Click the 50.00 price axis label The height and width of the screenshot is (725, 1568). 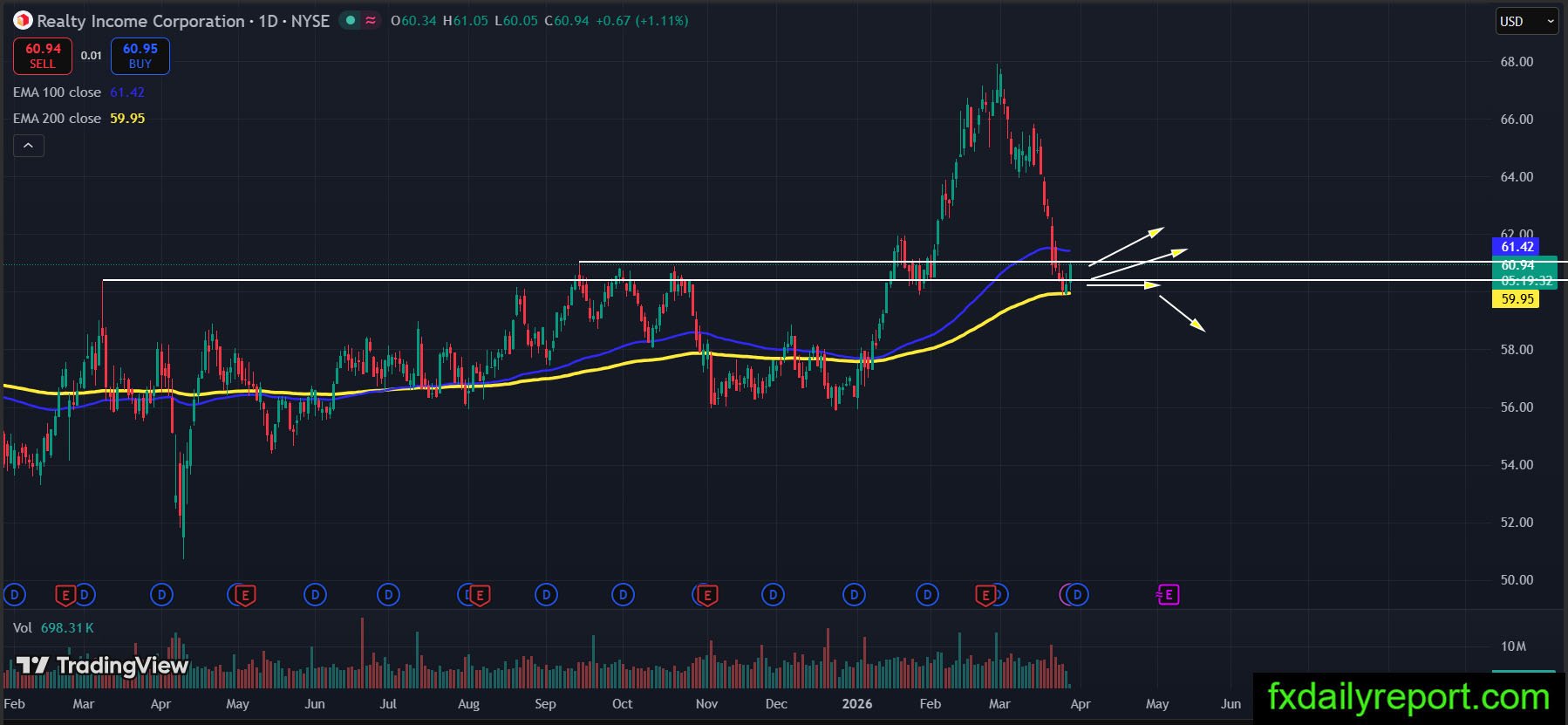click(x=1517, y=580)
